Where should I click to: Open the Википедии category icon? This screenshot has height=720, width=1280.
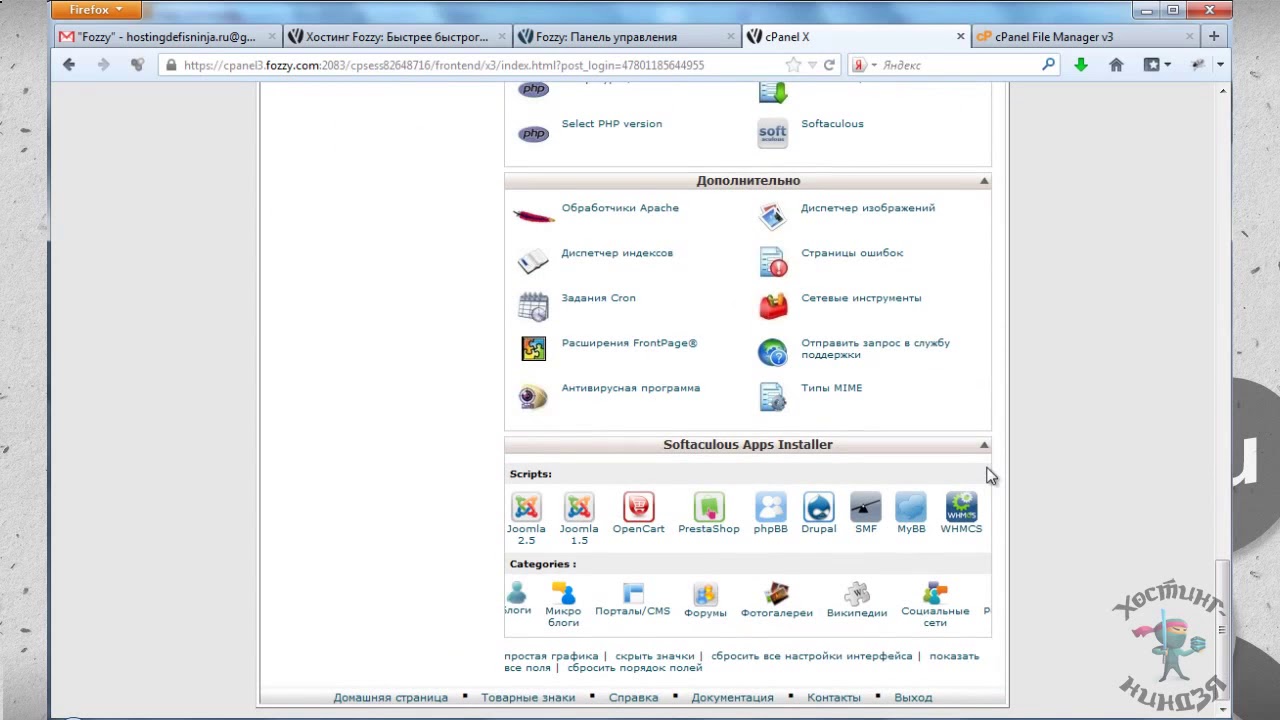click(x=857, y=594)
